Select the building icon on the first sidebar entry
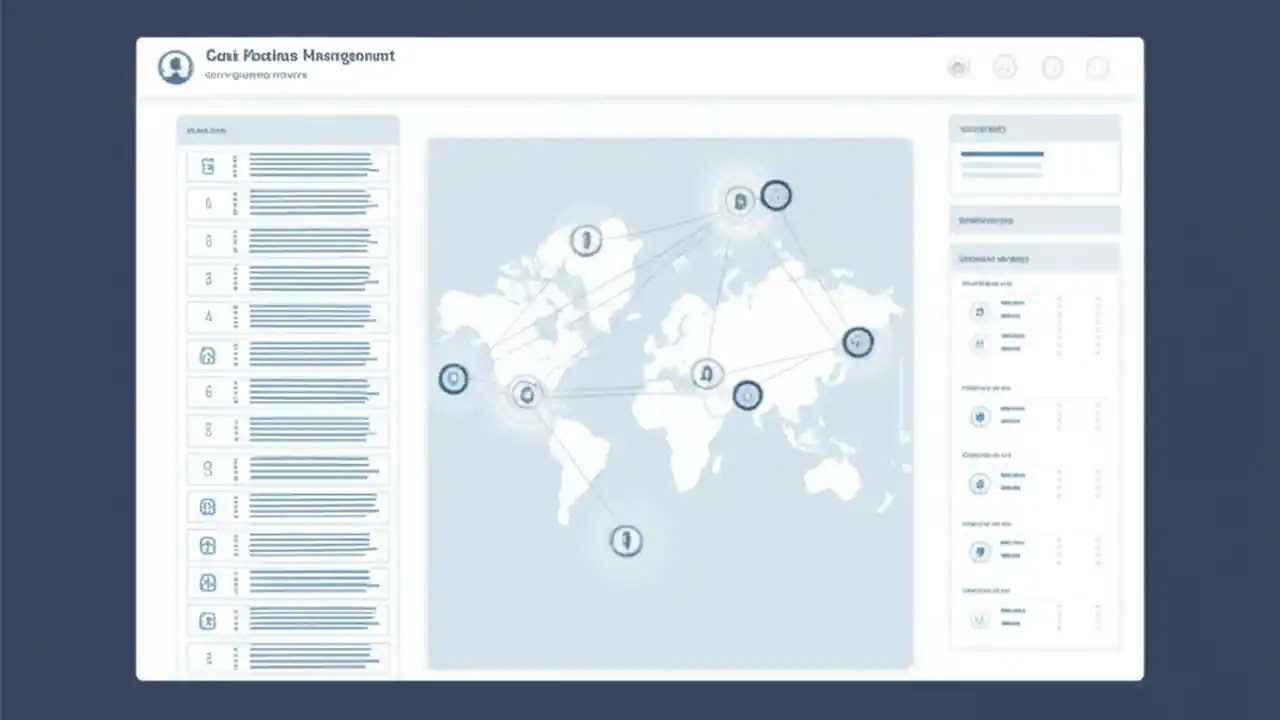Viewport: 1280px width, 720px height. click(207, 166)
